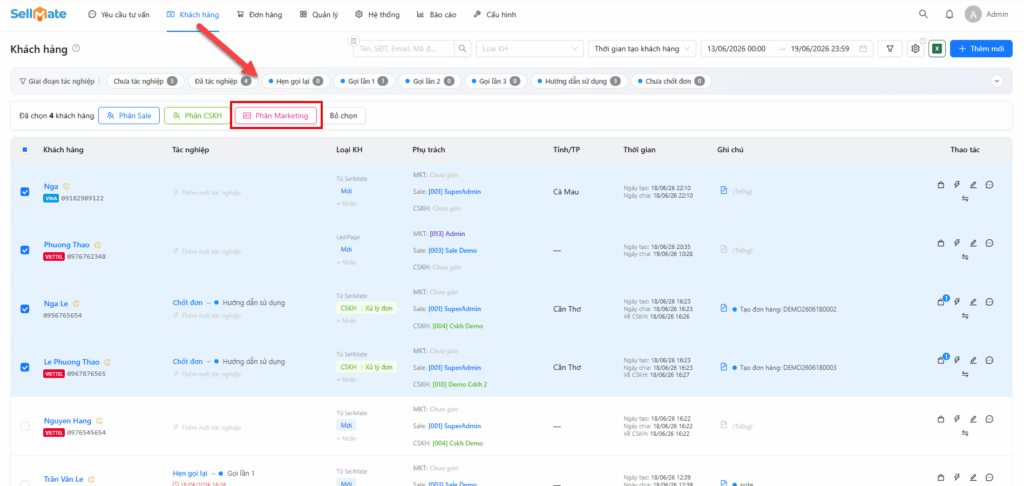Toggle the select-all checkbox in table header
The height and width of the screenshot is (486, 1024).
click(25, 150)
